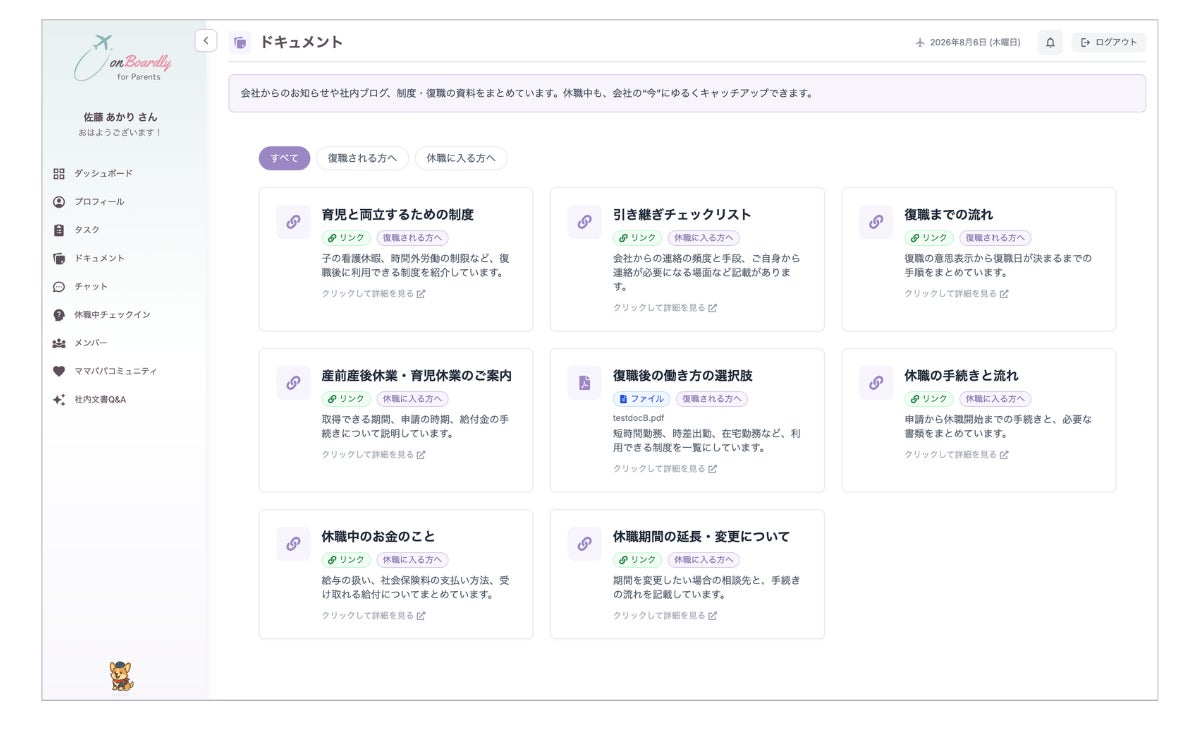
Task: Open 休職期間の延長・変更について title
Action: coord(701,536)
